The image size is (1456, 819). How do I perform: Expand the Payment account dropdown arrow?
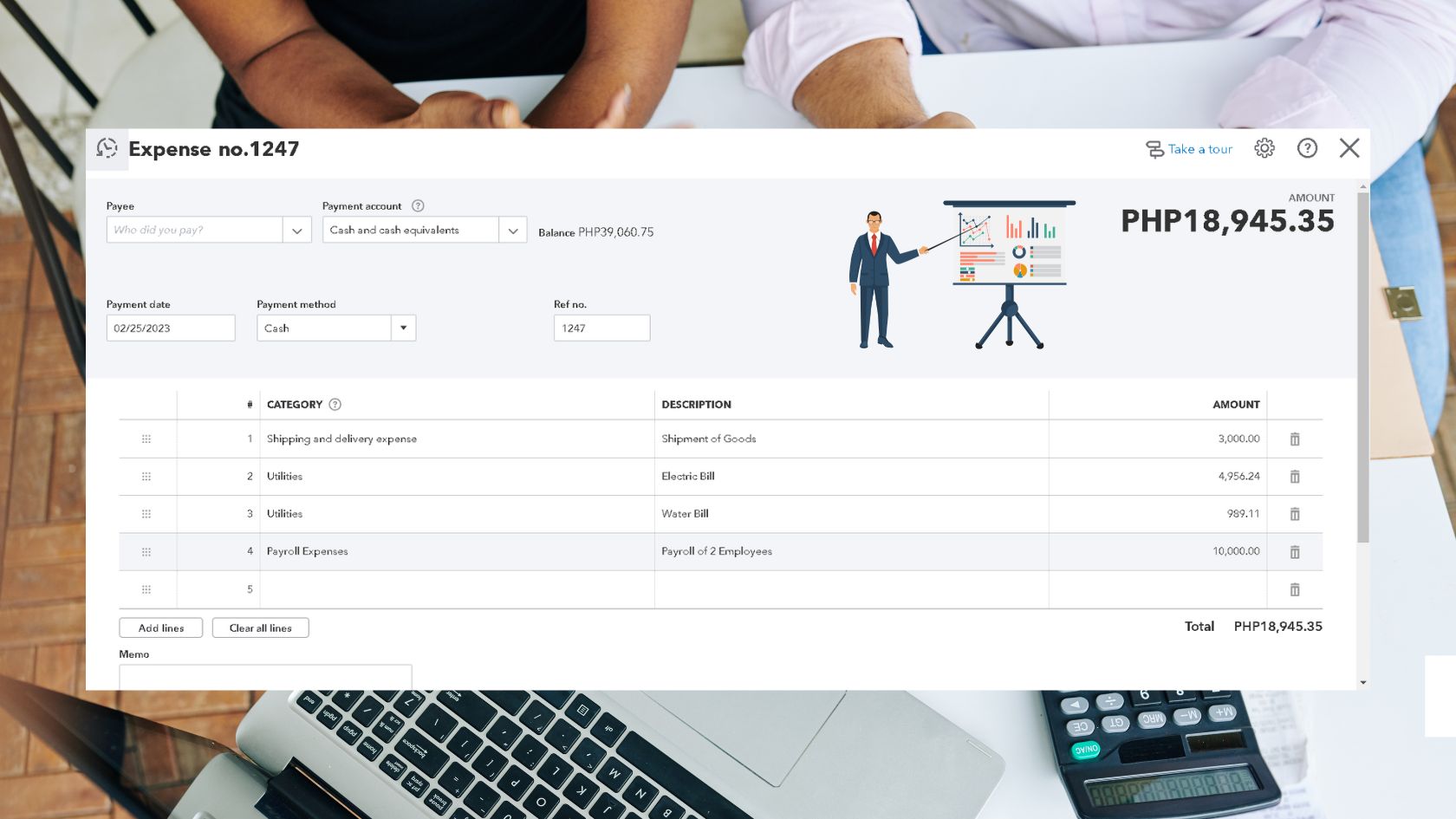coord(513,230)
